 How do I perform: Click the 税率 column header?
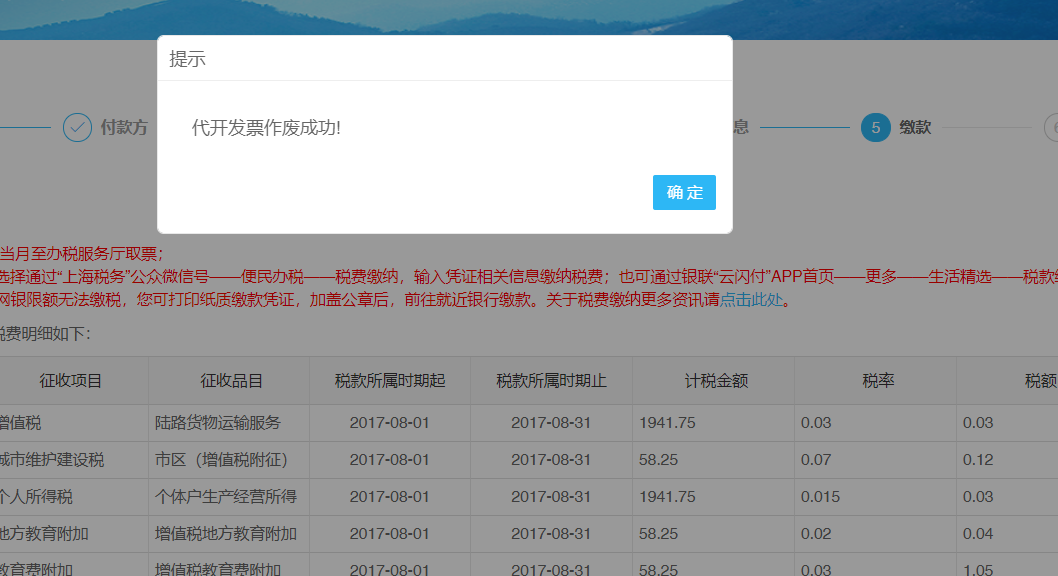(877, 381)
